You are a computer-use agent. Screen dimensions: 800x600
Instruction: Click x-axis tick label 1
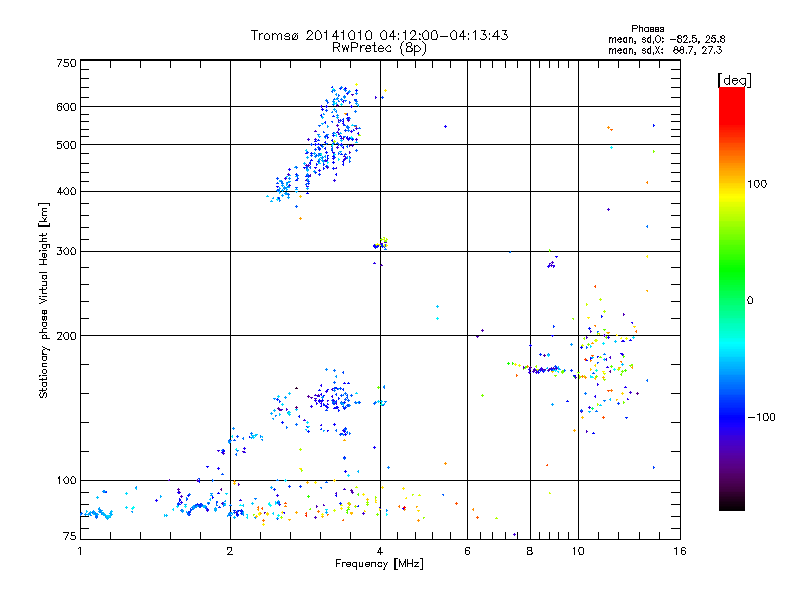(80, 551)
